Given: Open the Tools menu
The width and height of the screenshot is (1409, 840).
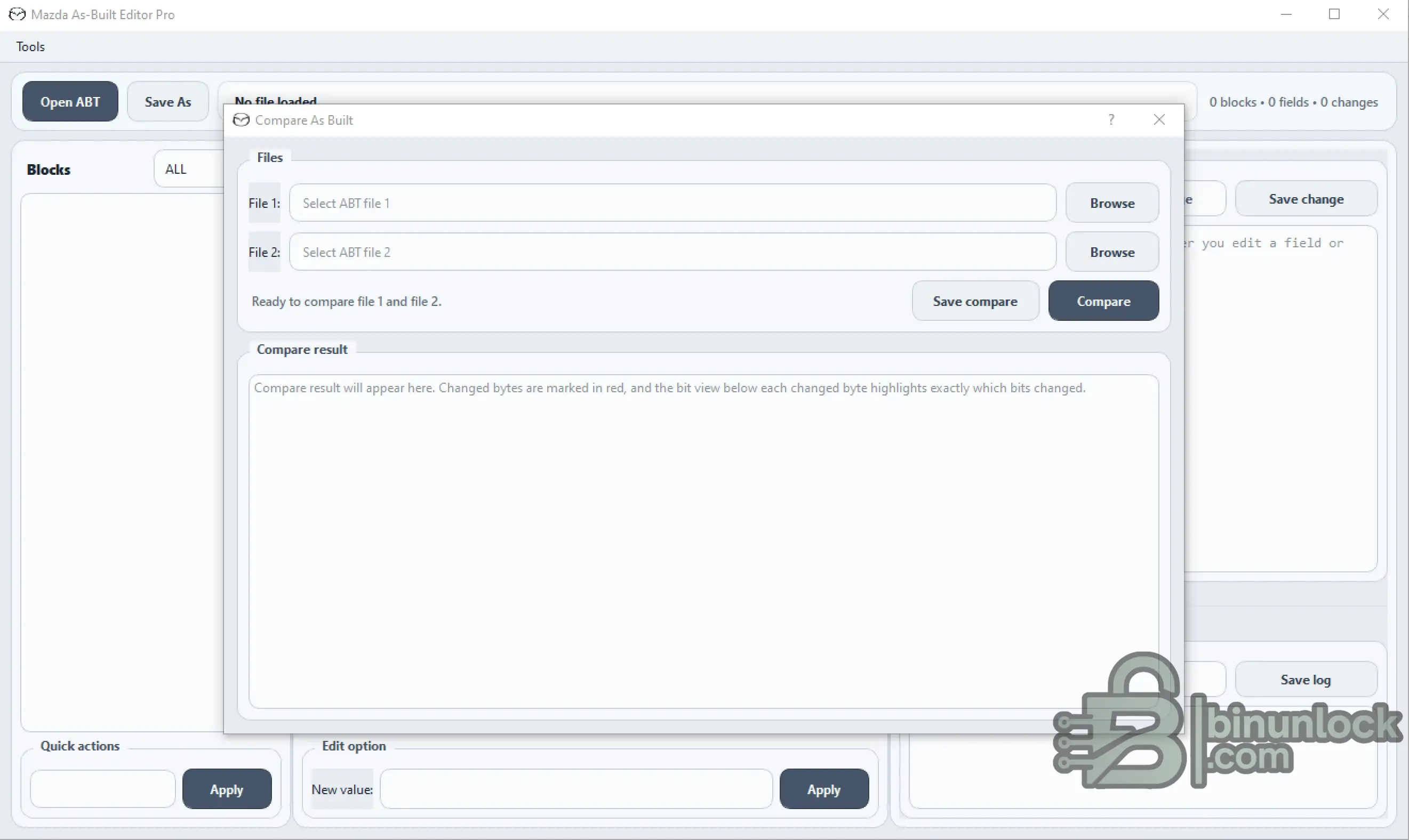Looking at the screenshot, I should pyautogui.click(x=30, y=46).
